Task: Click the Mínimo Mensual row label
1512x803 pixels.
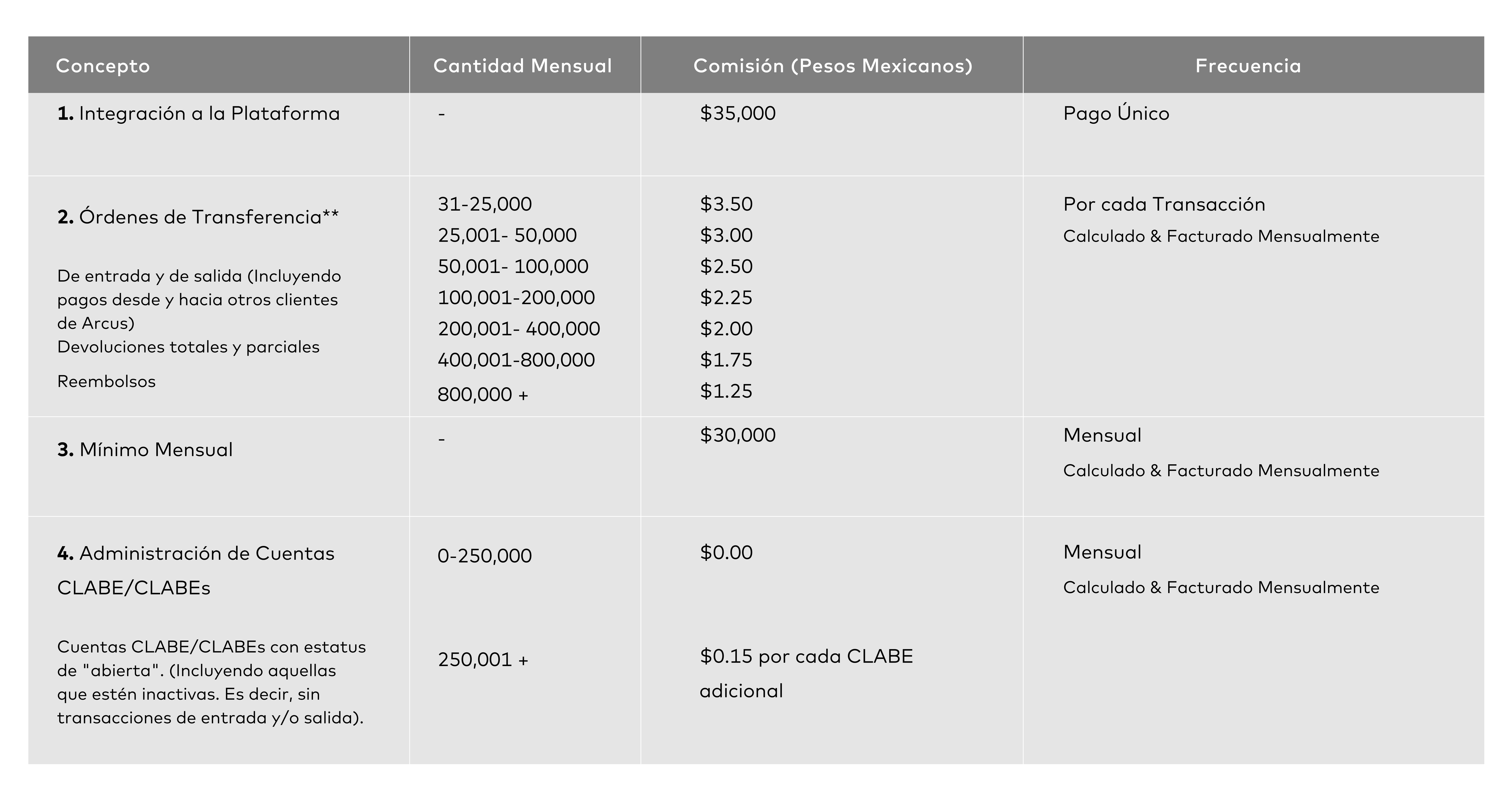Action: pos(145,449)
